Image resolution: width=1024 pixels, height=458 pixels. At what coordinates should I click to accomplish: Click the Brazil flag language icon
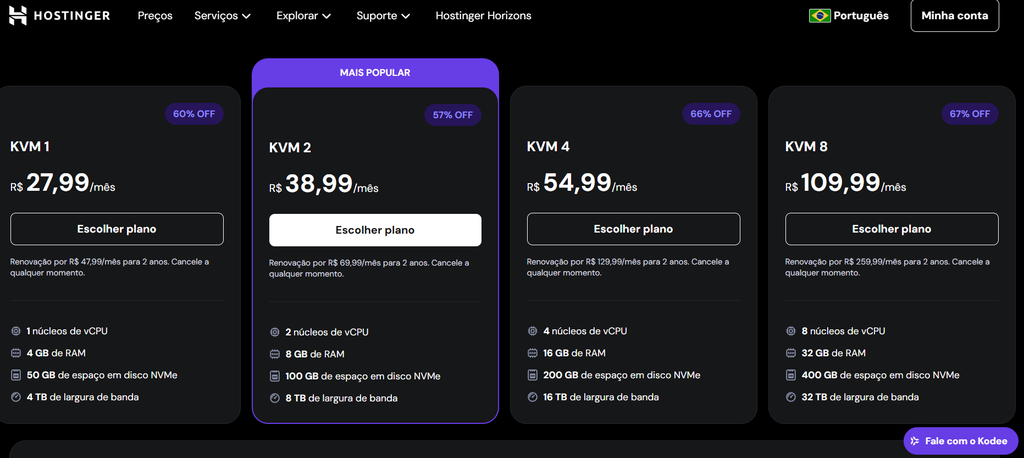pyautogui.click(x=820, y=16)
